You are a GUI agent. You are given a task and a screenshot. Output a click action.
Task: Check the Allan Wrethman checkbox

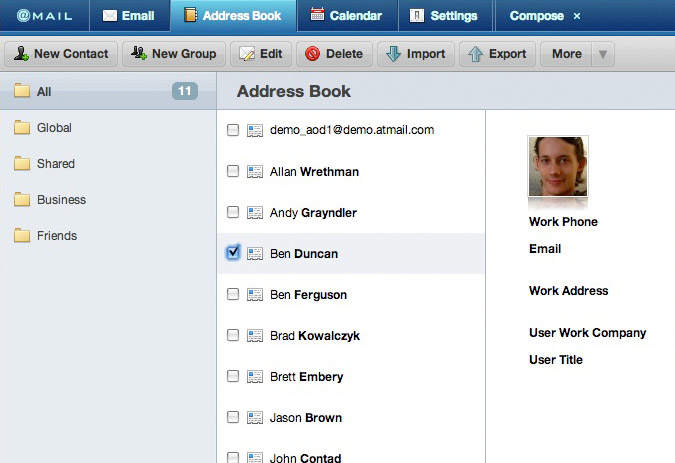(x=233, y=171)
